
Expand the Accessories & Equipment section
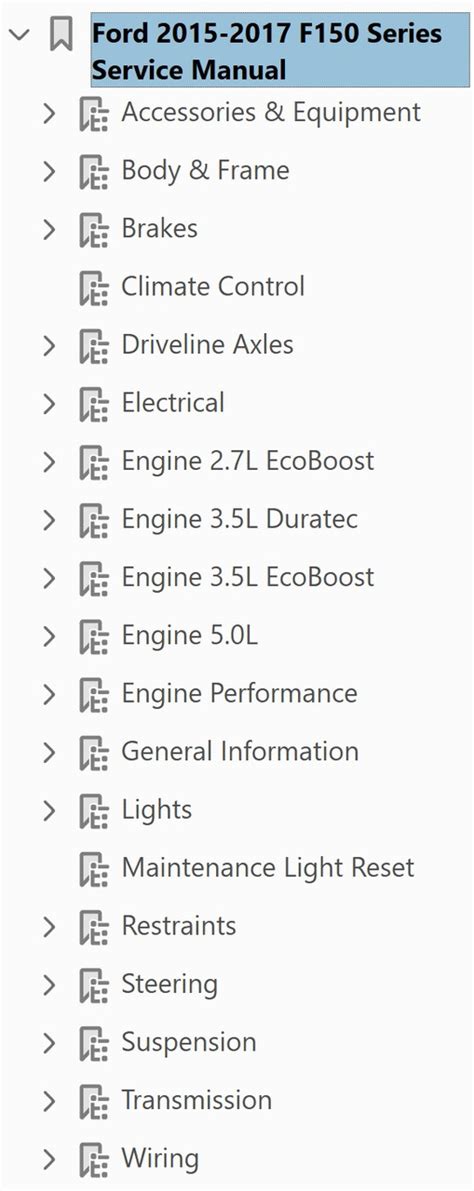coord(49,113)
